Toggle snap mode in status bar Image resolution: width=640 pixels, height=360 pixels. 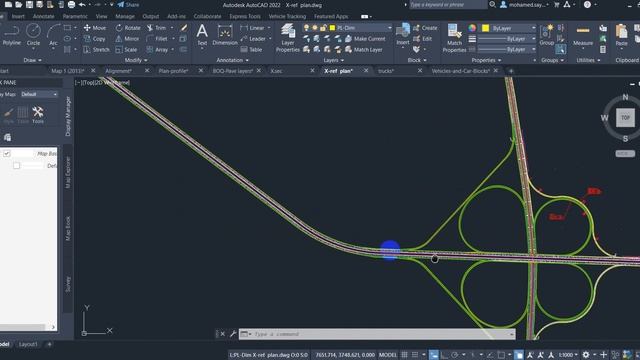pyautogui.click(x=415, y=355)
